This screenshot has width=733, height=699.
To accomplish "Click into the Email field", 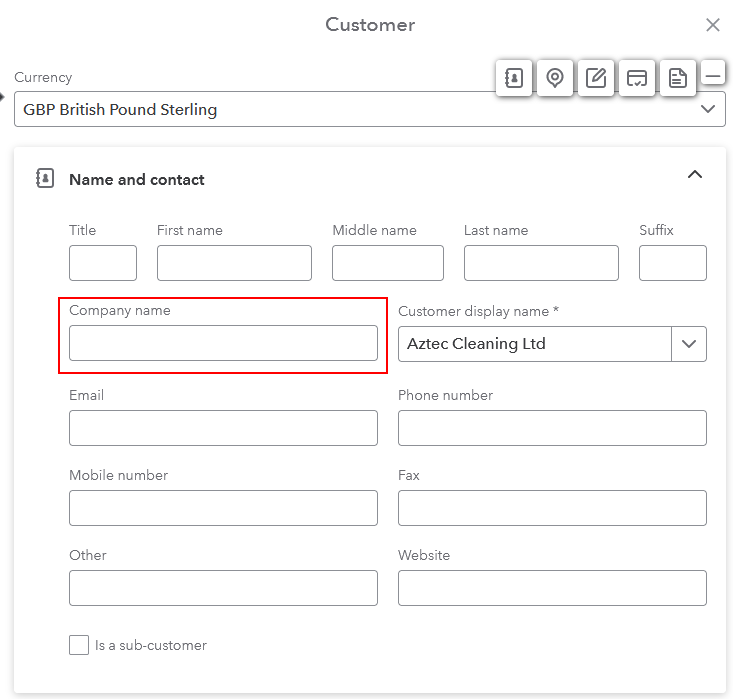I will click(223, 428).
